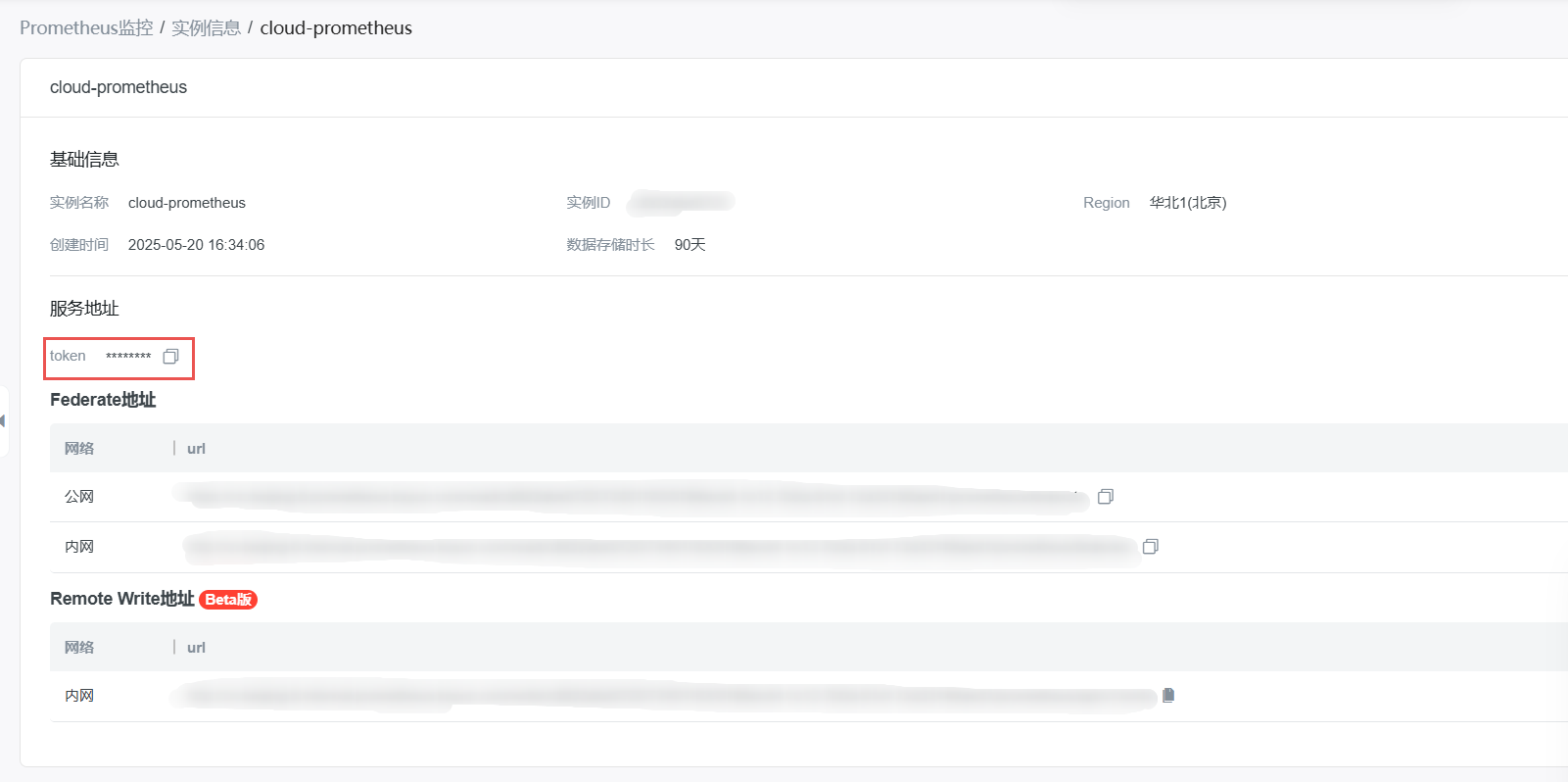The image size is (1568, 782).
Task: Toggle the left sidebar collapse handle
Action: pyautogui.click(x=4, y=421)
